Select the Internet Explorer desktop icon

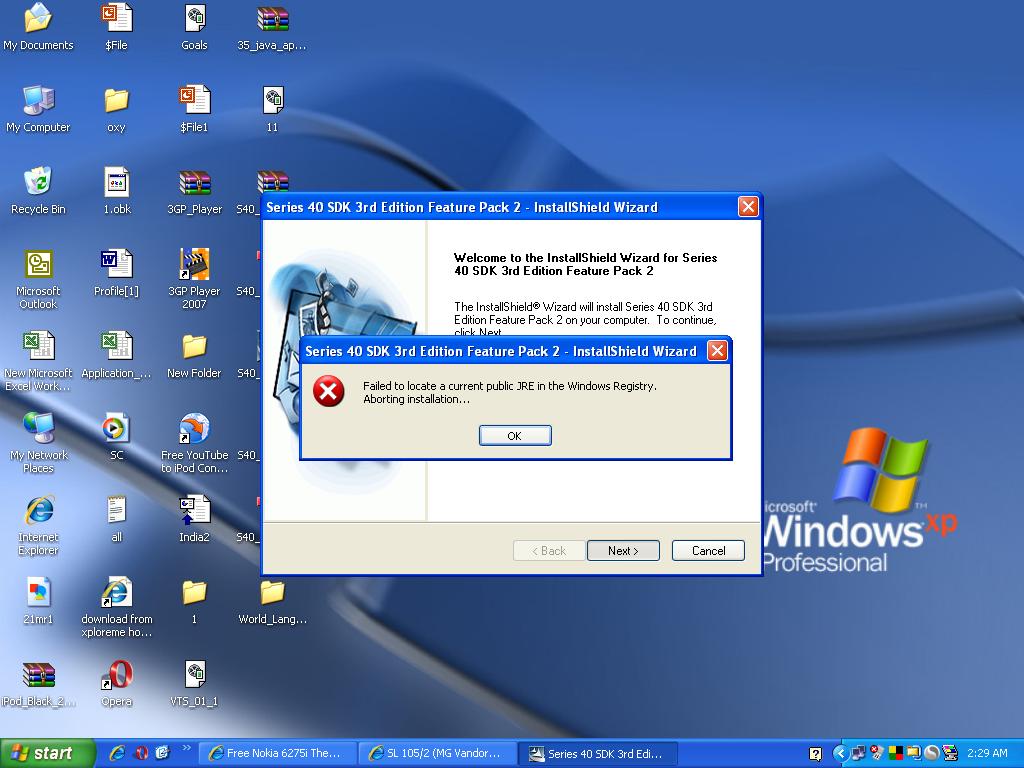38,511
